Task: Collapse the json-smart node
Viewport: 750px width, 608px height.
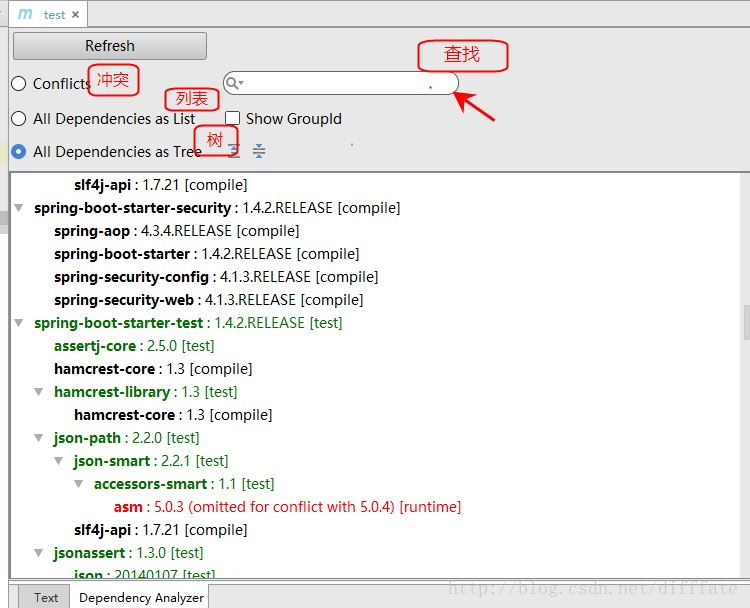Action: point(59,461)
